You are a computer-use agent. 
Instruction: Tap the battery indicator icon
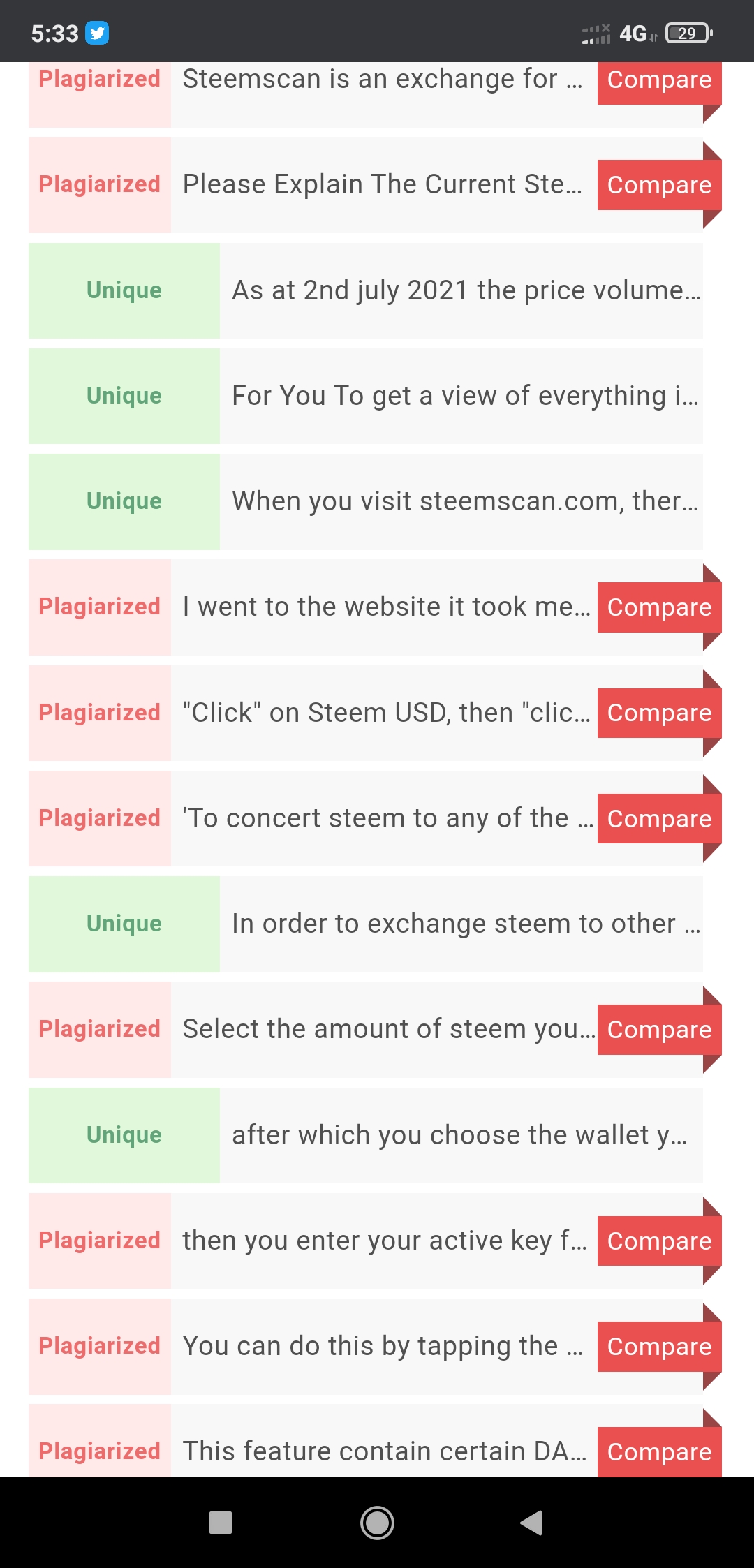point(689,33)
